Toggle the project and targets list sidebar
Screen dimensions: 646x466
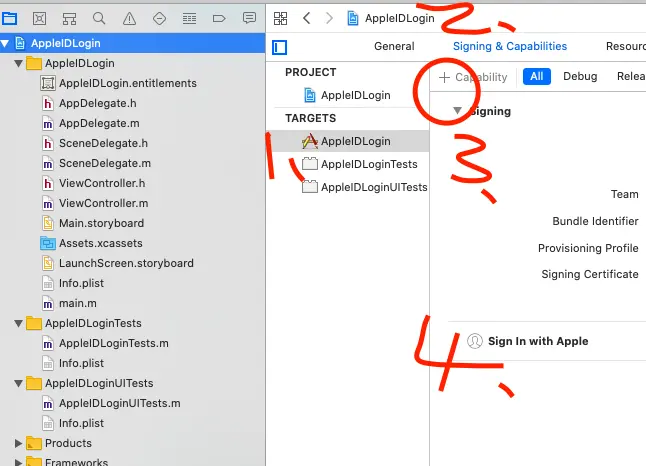pyautogui.click(x=280, y=47)
